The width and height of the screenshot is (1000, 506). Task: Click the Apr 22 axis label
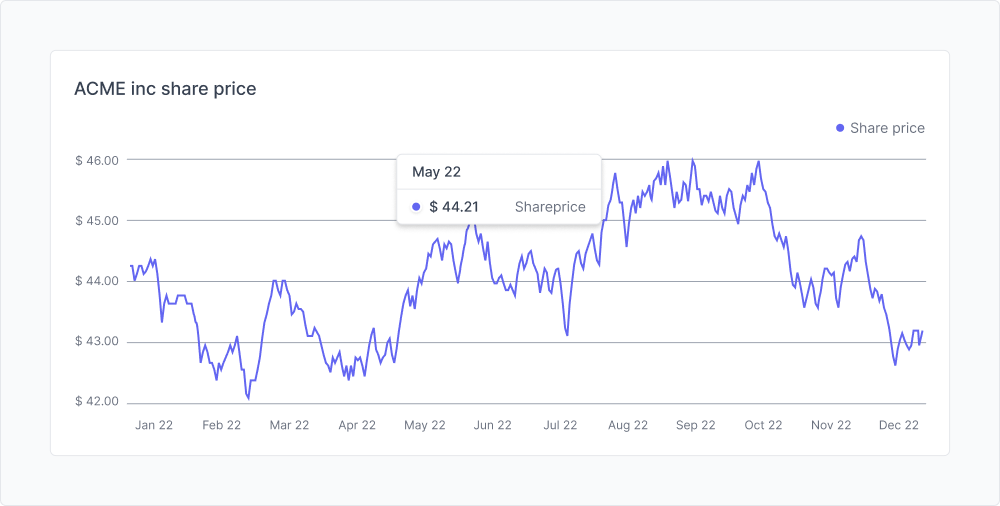click(x=357, y=425)
